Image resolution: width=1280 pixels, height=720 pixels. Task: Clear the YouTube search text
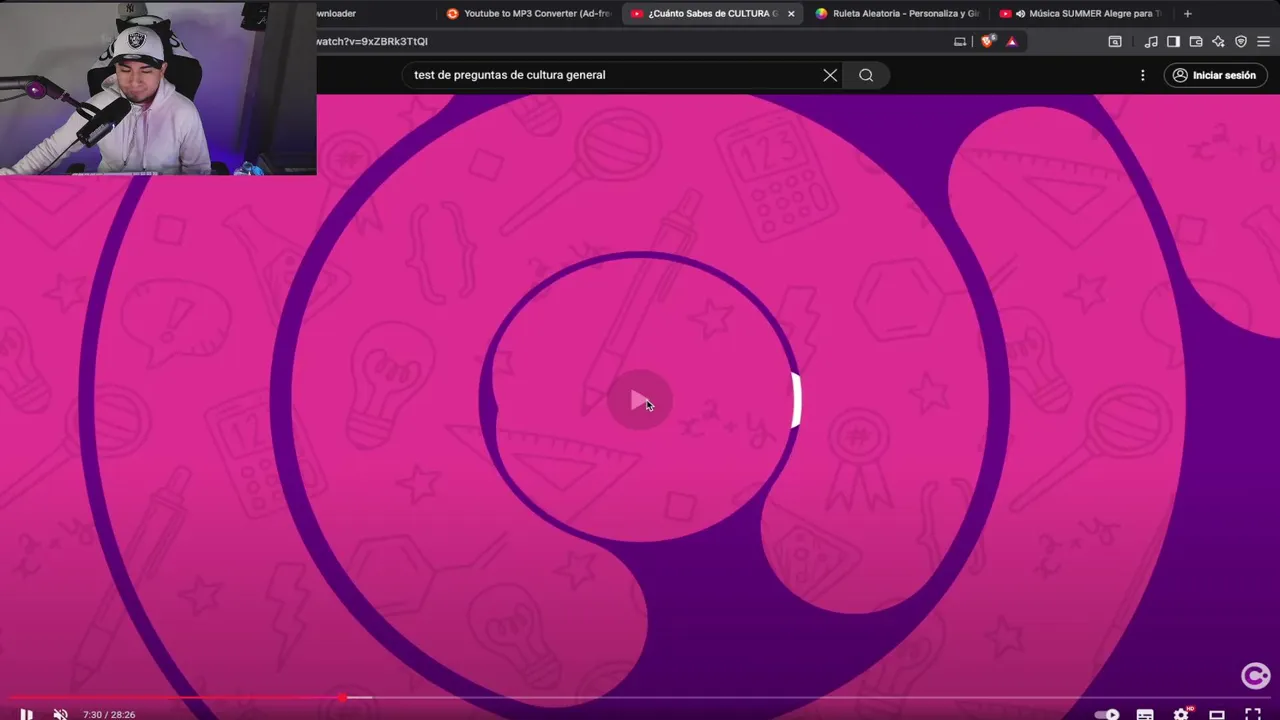[x=830, y=75]
